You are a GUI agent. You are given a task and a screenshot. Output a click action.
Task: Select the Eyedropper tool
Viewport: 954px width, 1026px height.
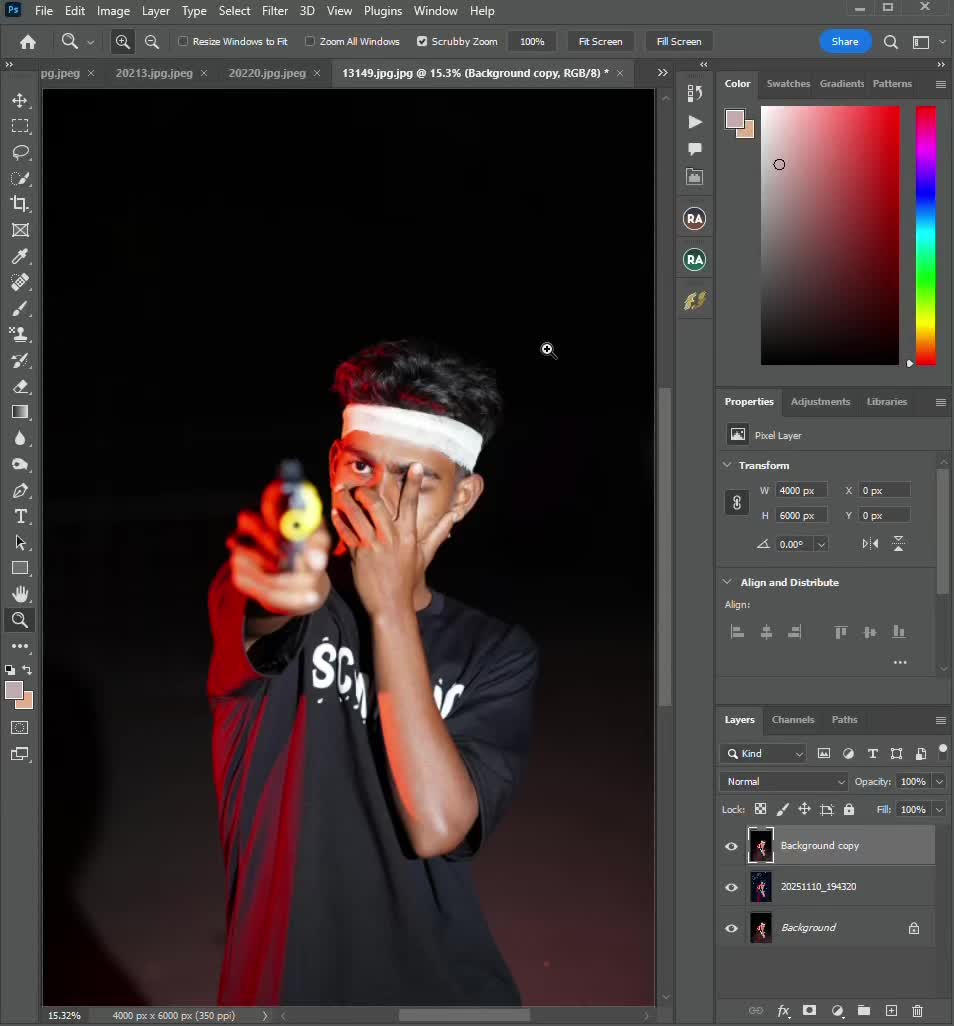pyautogui.click(x=20, y=256)
